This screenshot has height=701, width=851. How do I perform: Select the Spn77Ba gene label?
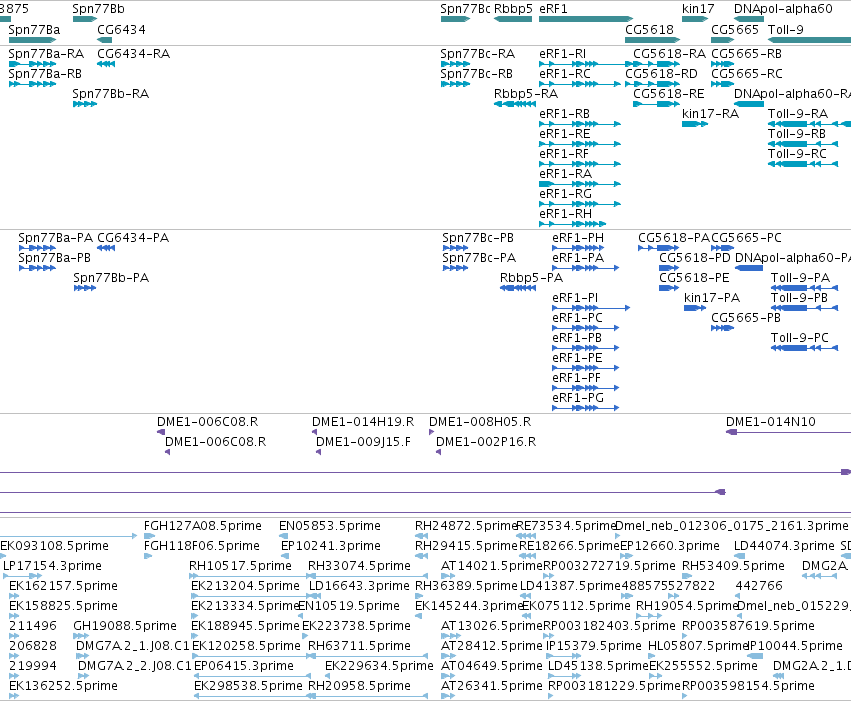[x=34, y=30]
